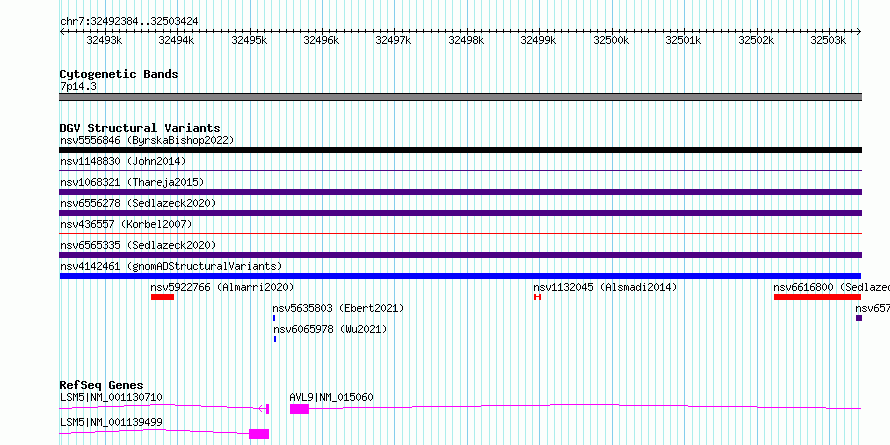This screenshot has height=445, width=890.
Task: Click the chr7:32492384..32503424 coordinate label
Action: click(x=129, y=21)
